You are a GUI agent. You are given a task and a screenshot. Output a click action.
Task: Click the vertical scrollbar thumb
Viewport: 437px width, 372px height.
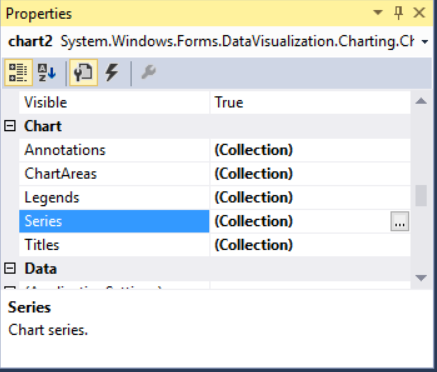pos(421,196)
